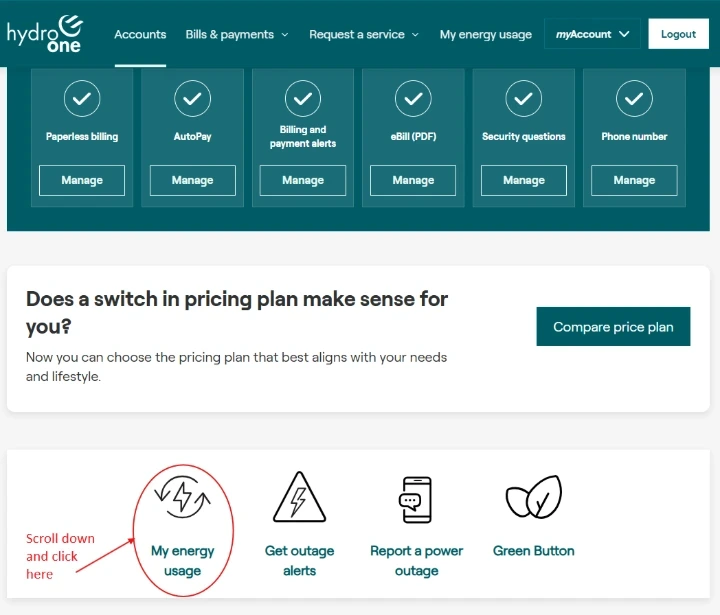720x615 pixels.
Task: Click the Green Button leaf icon
Action: click(533, 498)
